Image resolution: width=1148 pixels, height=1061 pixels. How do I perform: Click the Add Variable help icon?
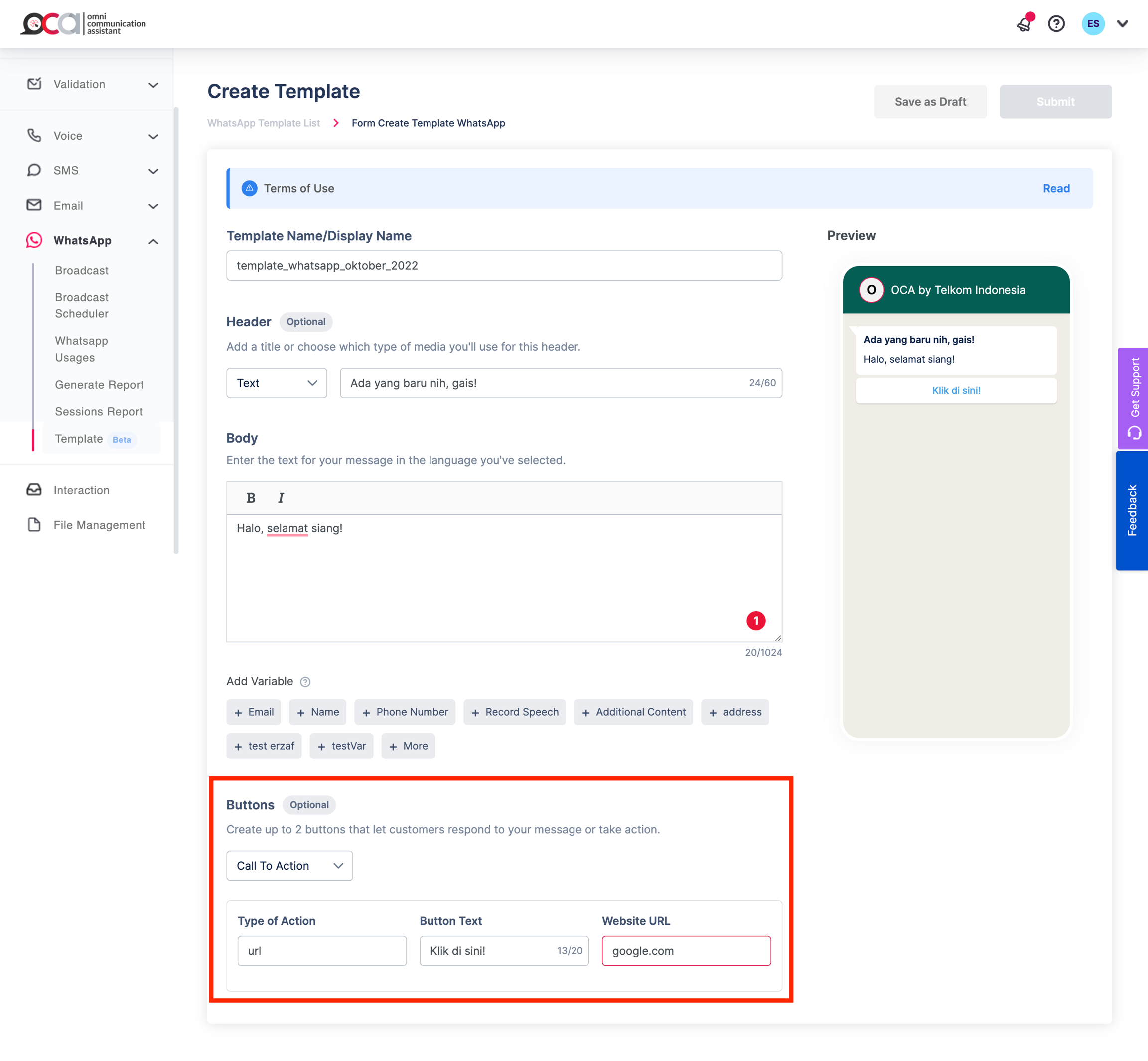305,682
